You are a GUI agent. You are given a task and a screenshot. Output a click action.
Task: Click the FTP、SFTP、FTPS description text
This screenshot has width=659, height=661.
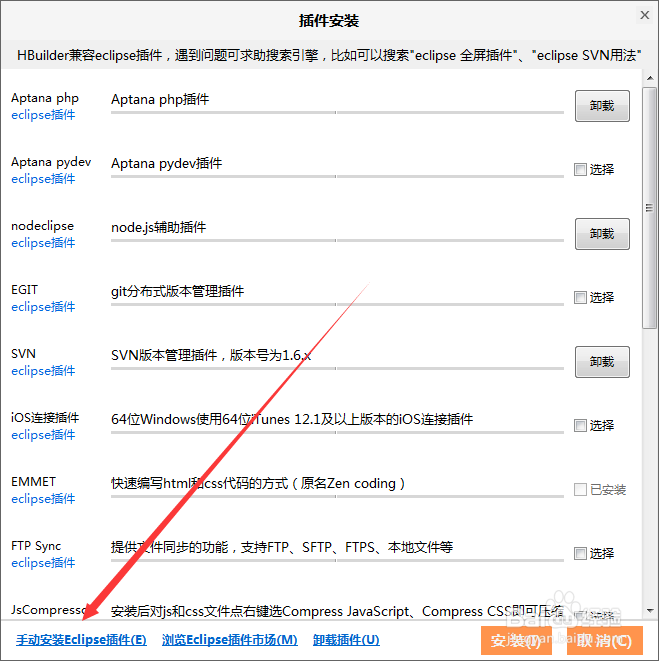click(282, 547)
